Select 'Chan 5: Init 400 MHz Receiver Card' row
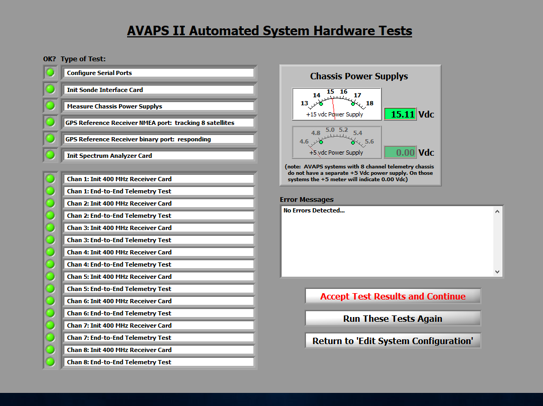 pyautogui.click(x=158, y=276)
